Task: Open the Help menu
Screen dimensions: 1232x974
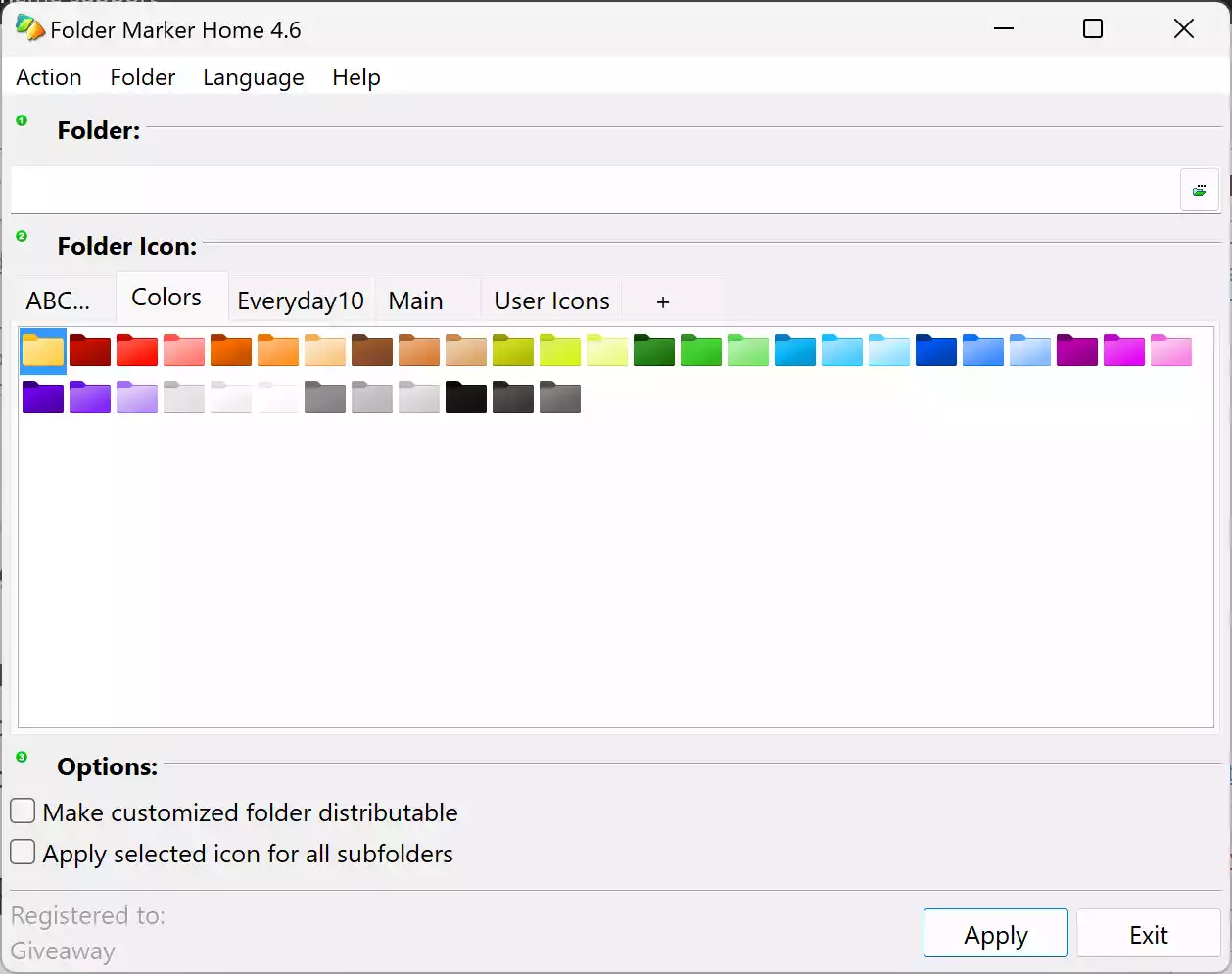Action: point(356,77)
